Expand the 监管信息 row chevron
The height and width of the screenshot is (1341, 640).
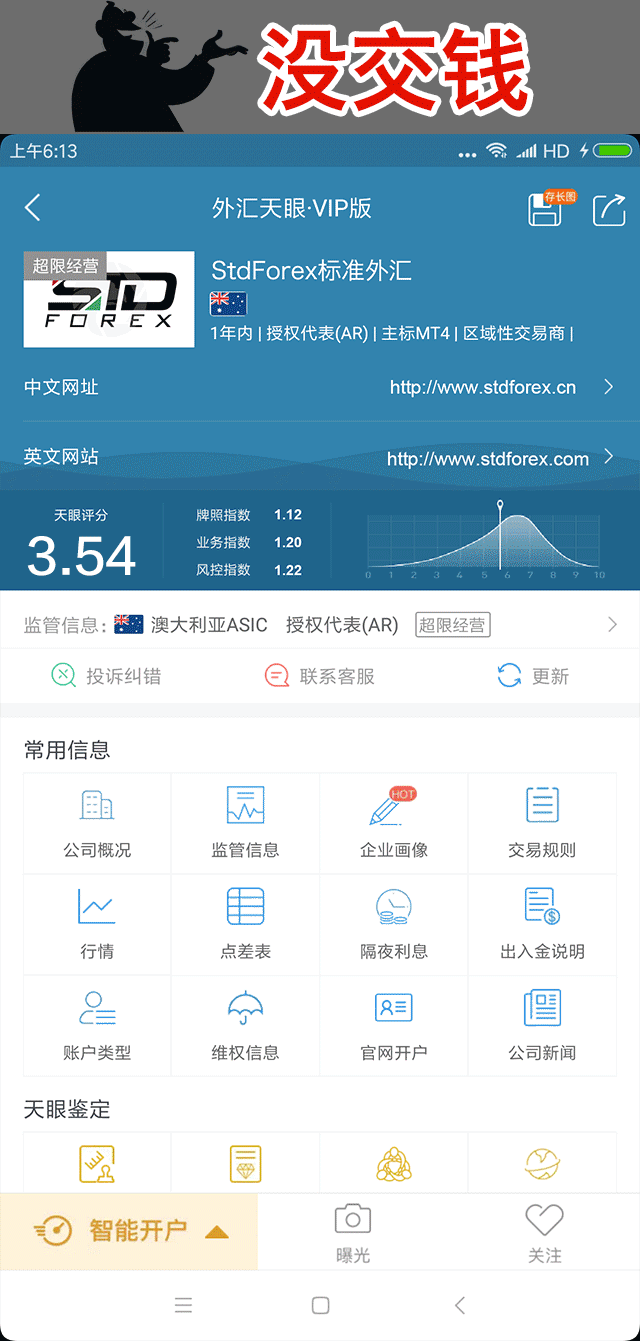[612, 625]
